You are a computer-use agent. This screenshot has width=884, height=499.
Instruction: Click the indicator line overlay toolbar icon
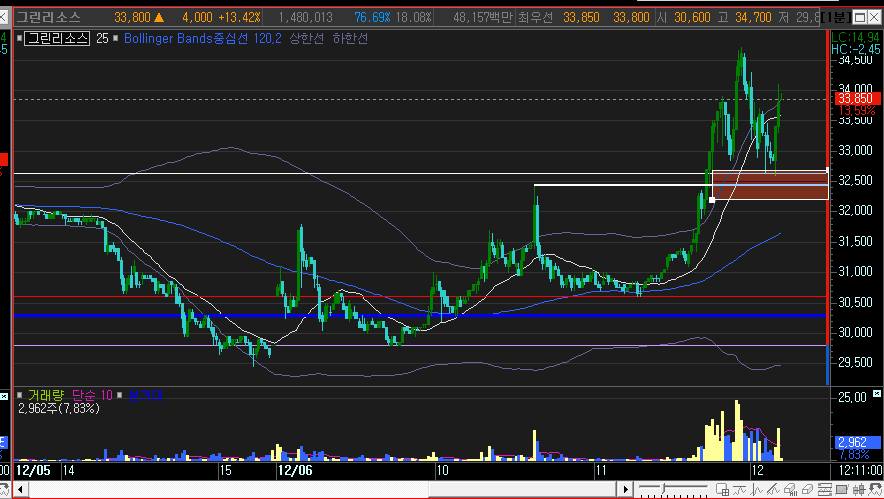[739, 489]
